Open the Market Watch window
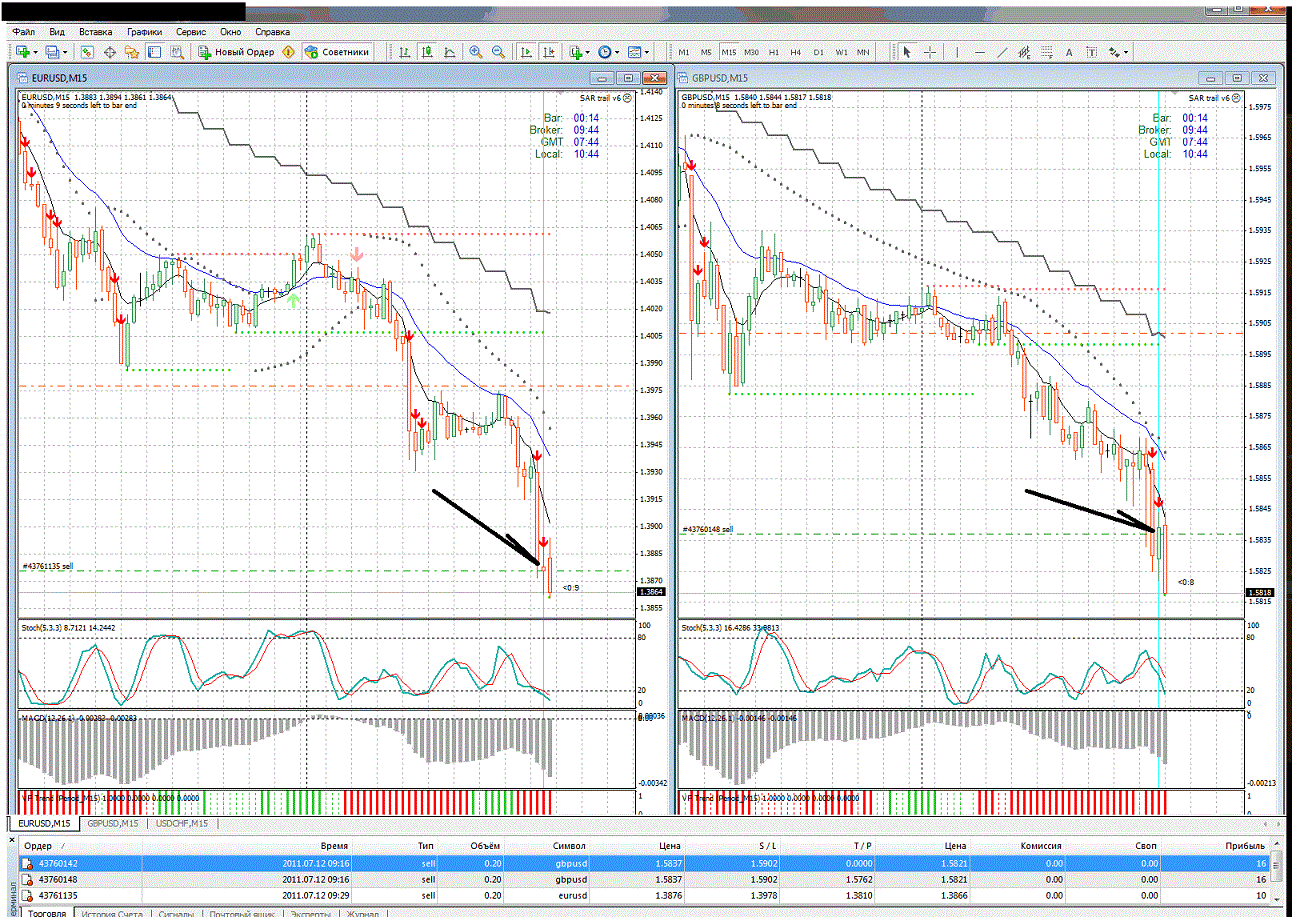This screenshot has width=1292, height=917. 87,52
